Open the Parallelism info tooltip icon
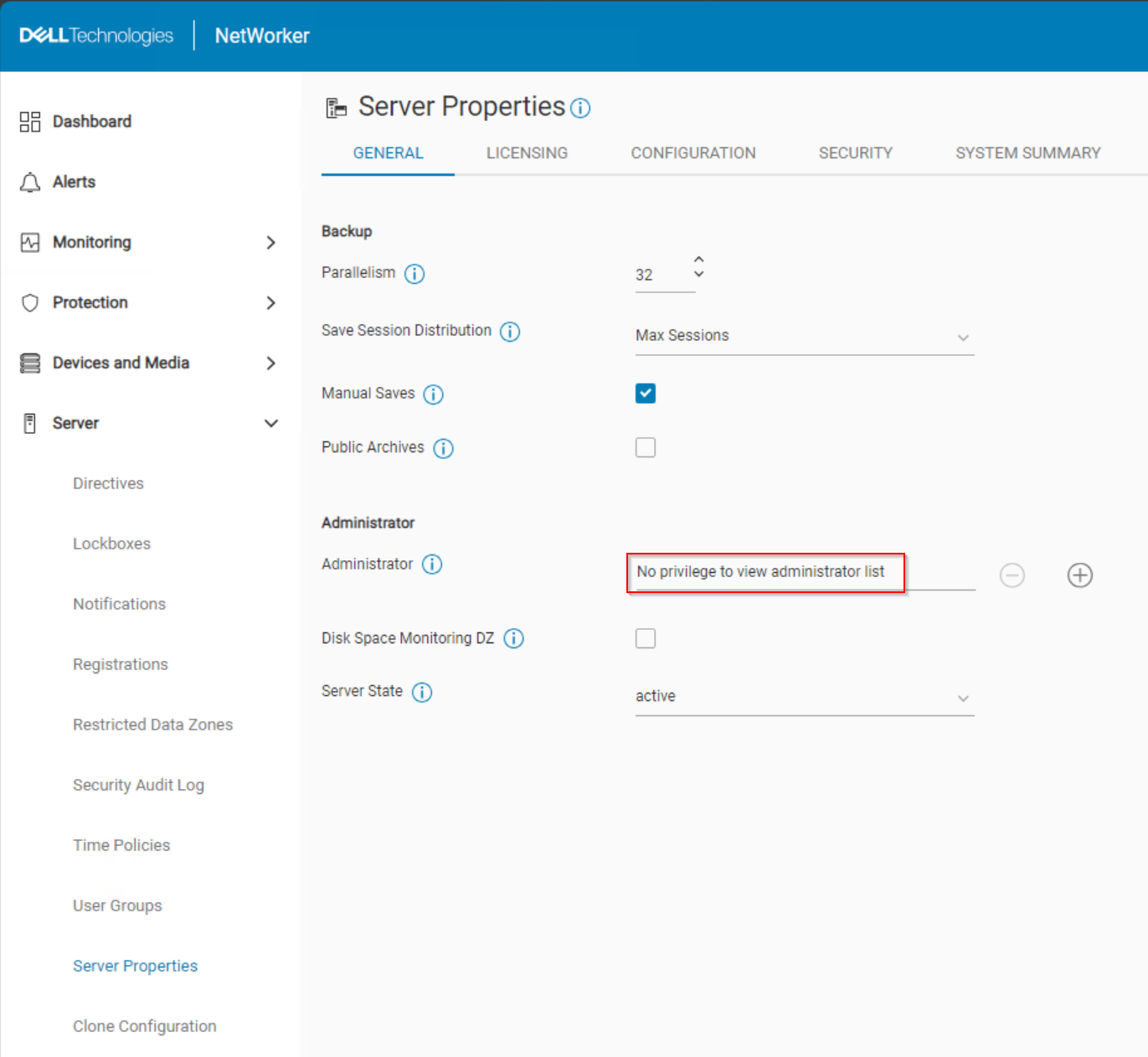 (414, 273)
